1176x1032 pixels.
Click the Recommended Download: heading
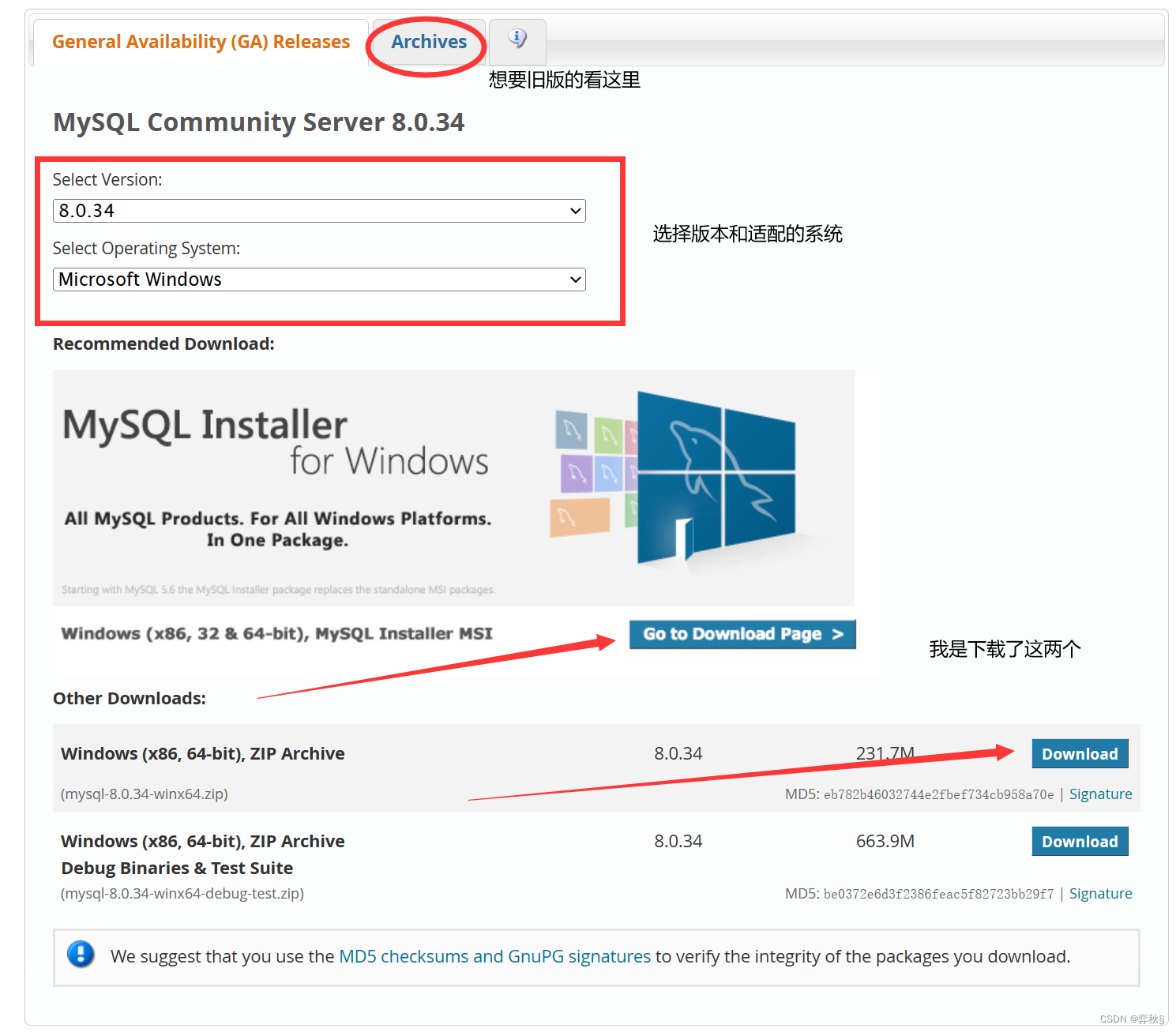coord(163,344)
